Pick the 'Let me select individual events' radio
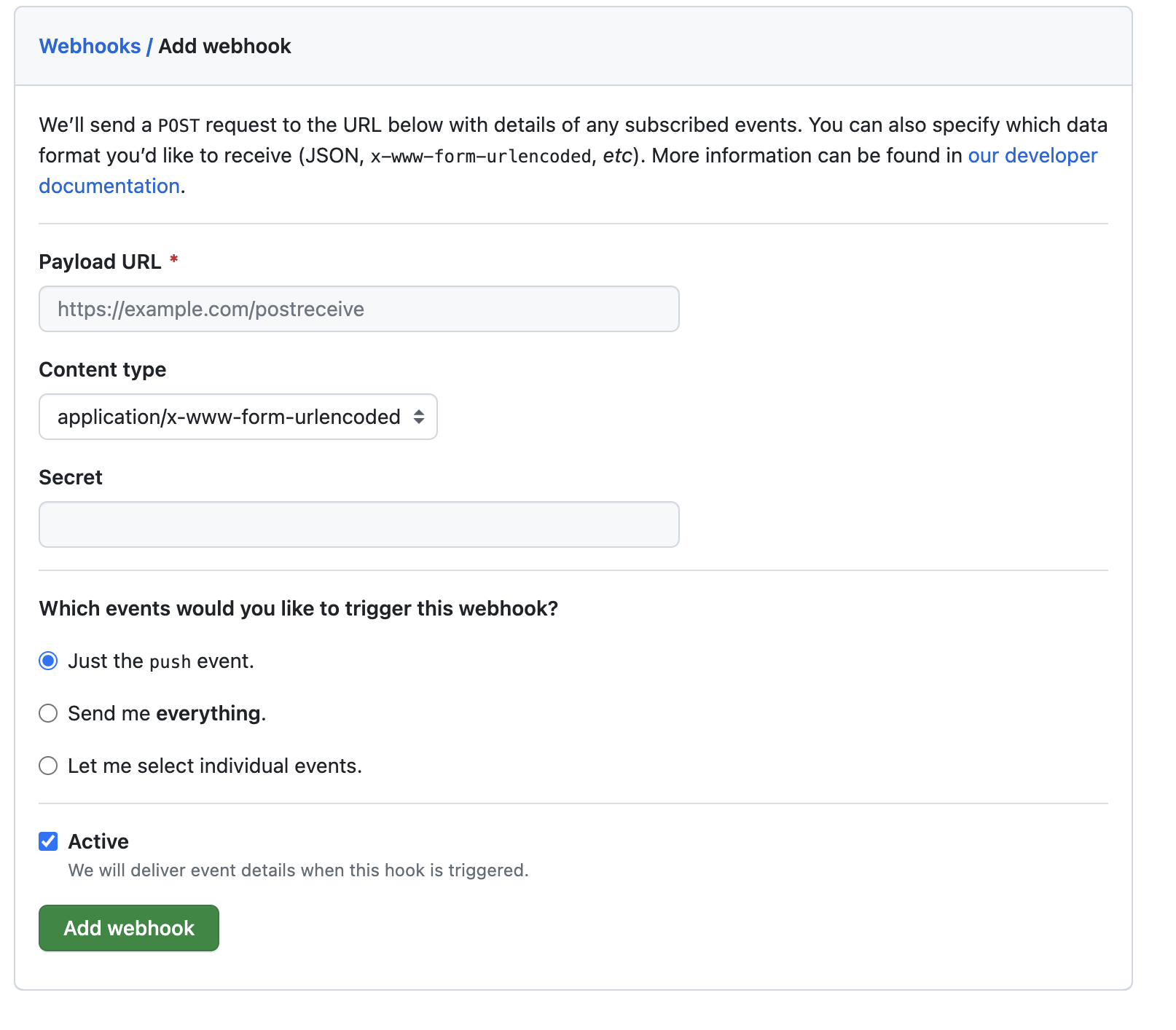Viewport: 1176px width, 1030px height. tap(48, 766)
